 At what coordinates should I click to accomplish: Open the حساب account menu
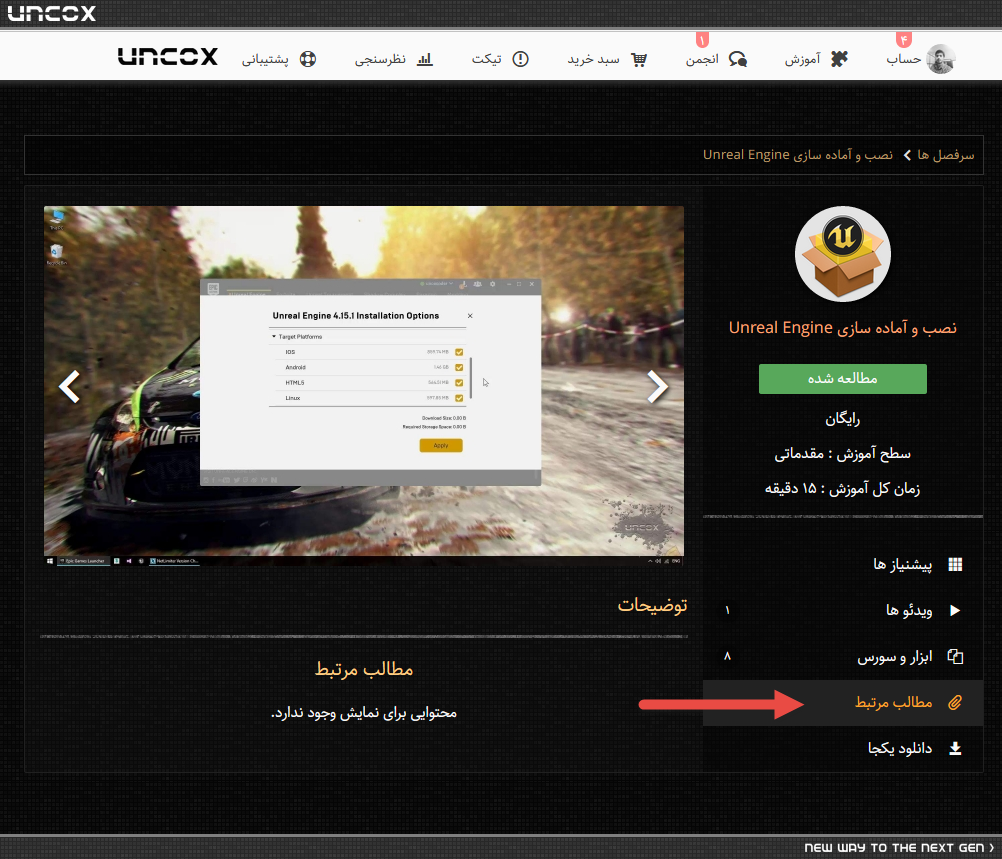coord(903,59)
